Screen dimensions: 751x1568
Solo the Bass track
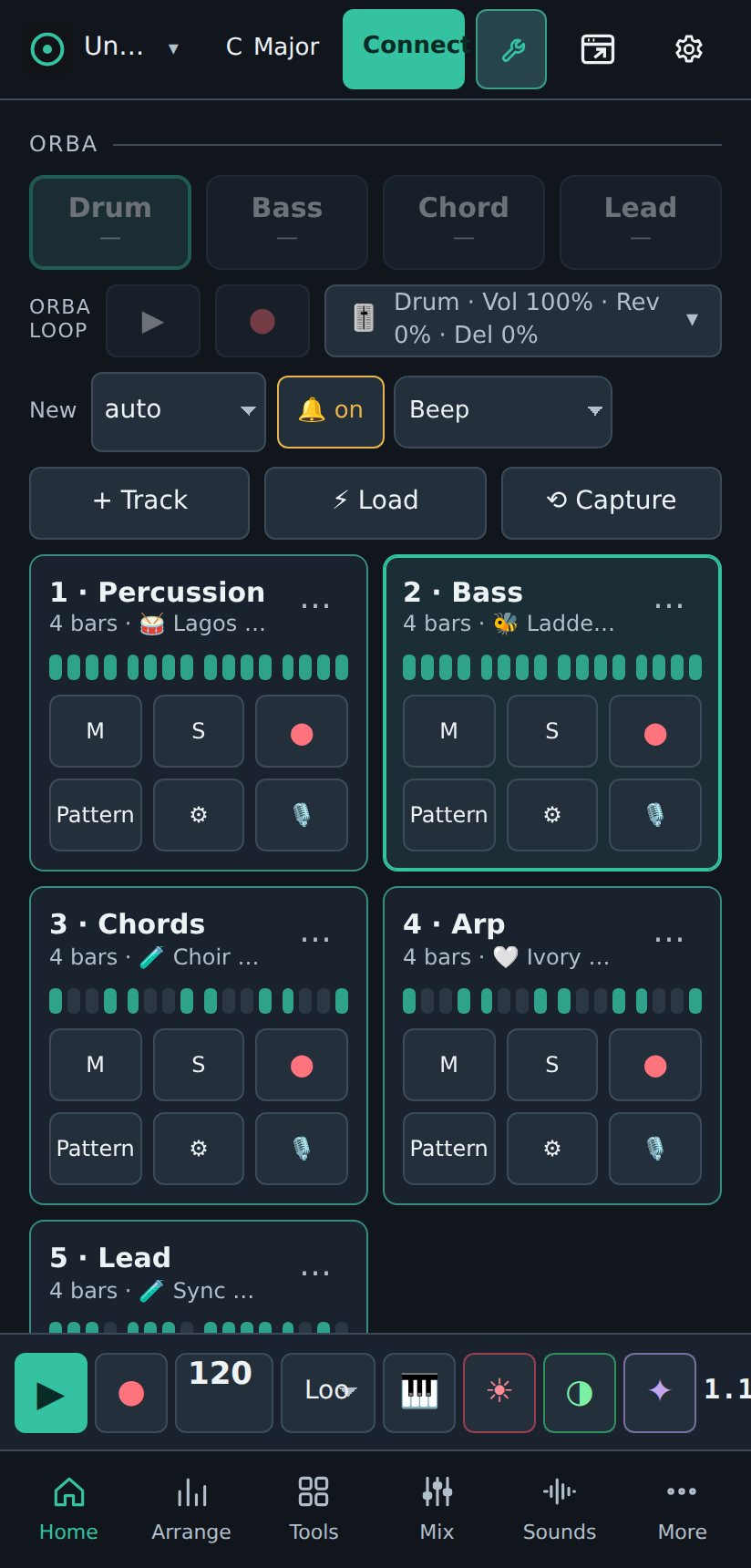pos(552,731)
